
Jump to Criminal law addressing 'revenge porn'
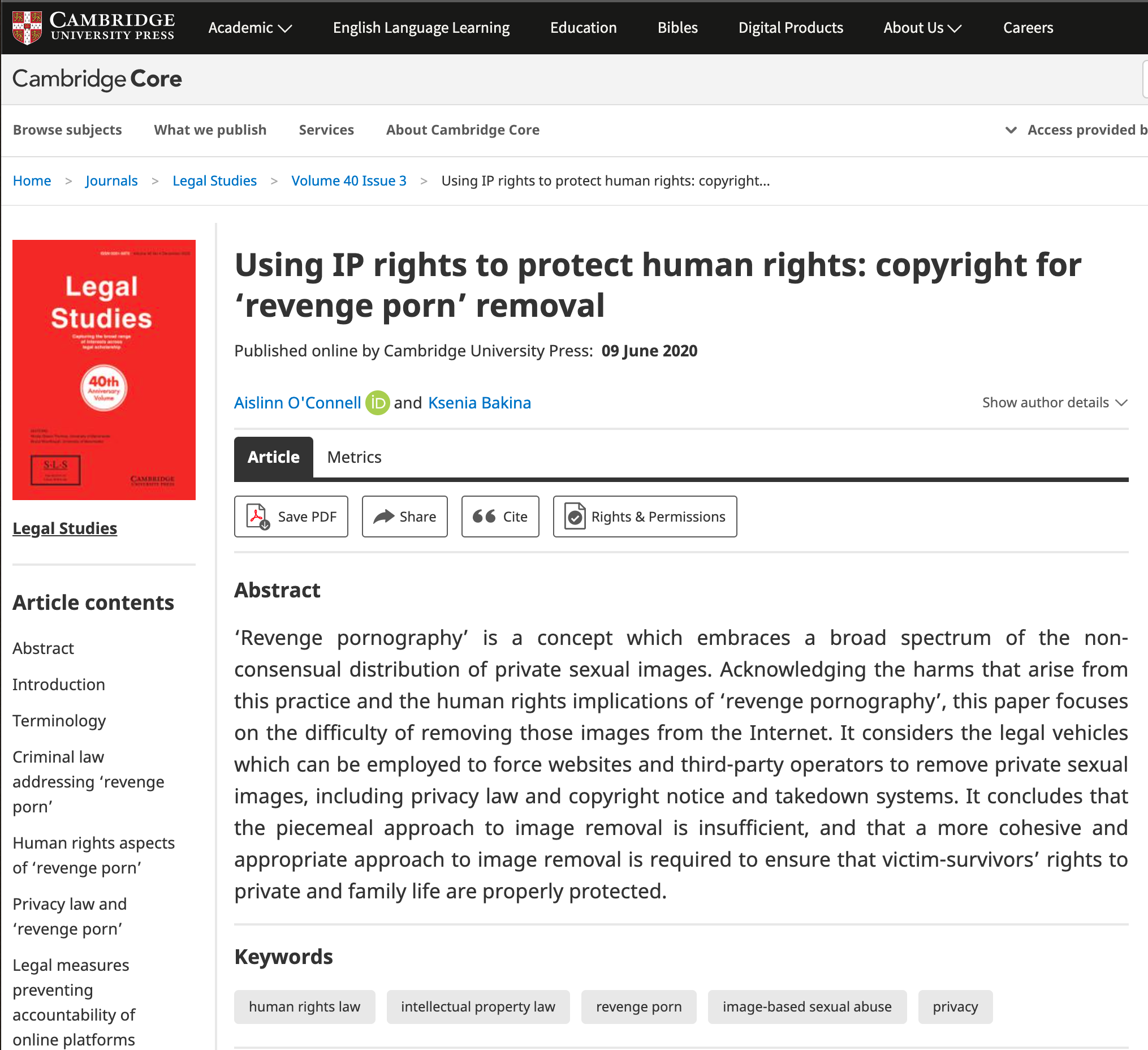click(88, 782)
